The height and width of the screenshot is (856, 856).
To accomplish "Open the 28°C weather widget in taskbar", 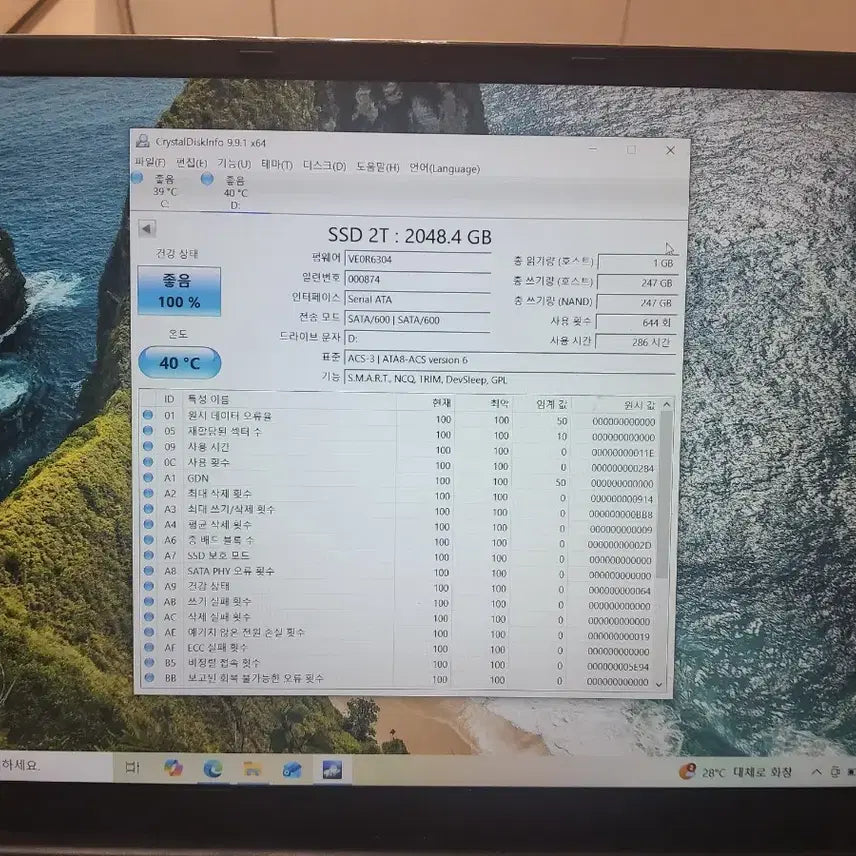I will [x=735, y=772].
